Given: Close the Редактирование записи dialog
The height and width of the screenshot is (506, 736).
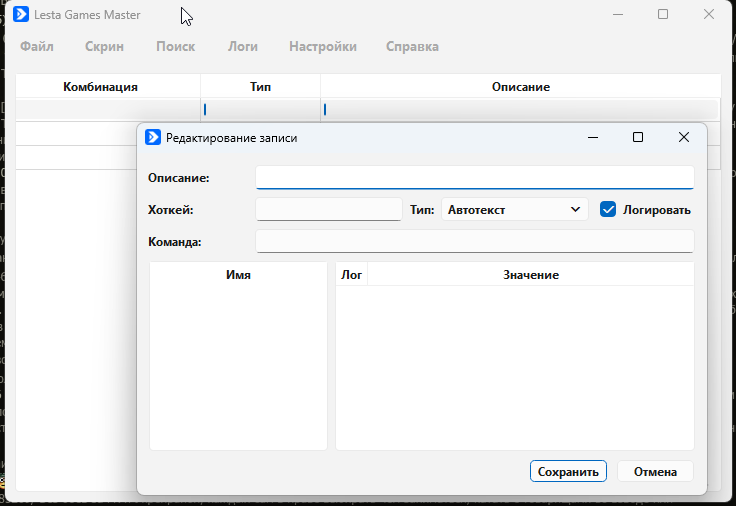Looking at the screenshot, I should pyautogui.click(x=684, y=137).
